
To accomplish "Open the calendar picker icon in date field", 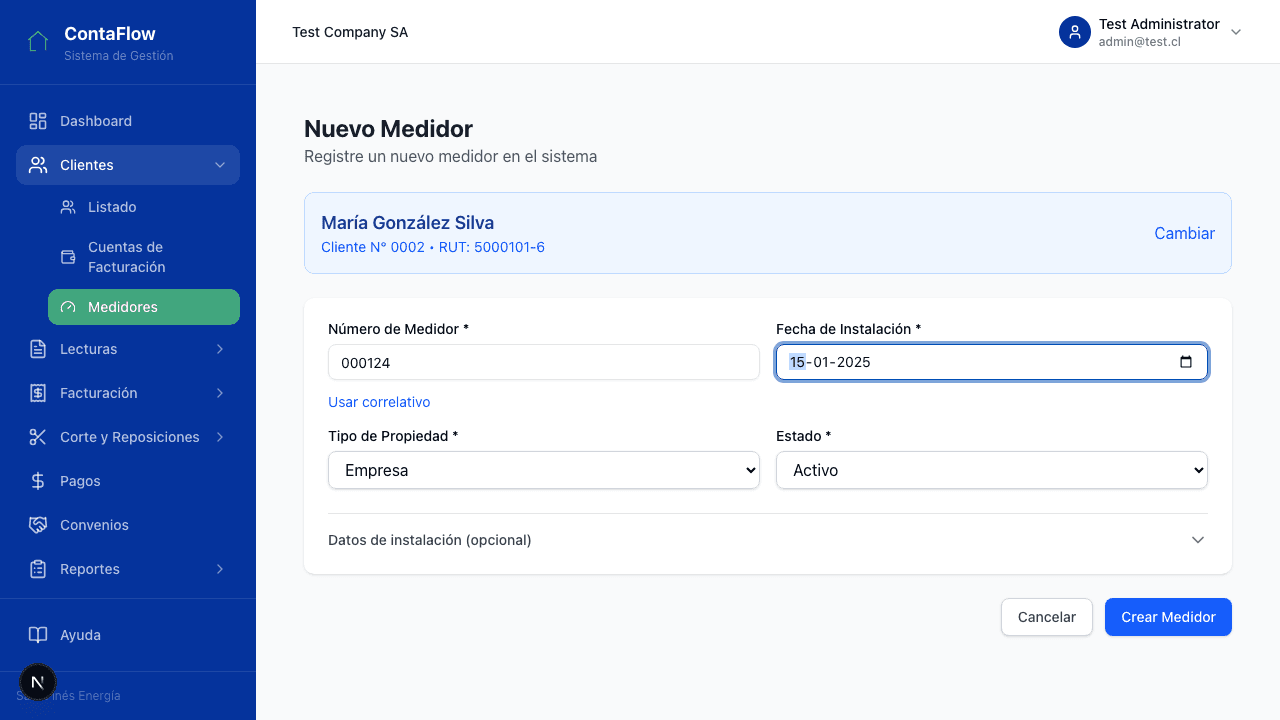I will (x=1186, y=362).
